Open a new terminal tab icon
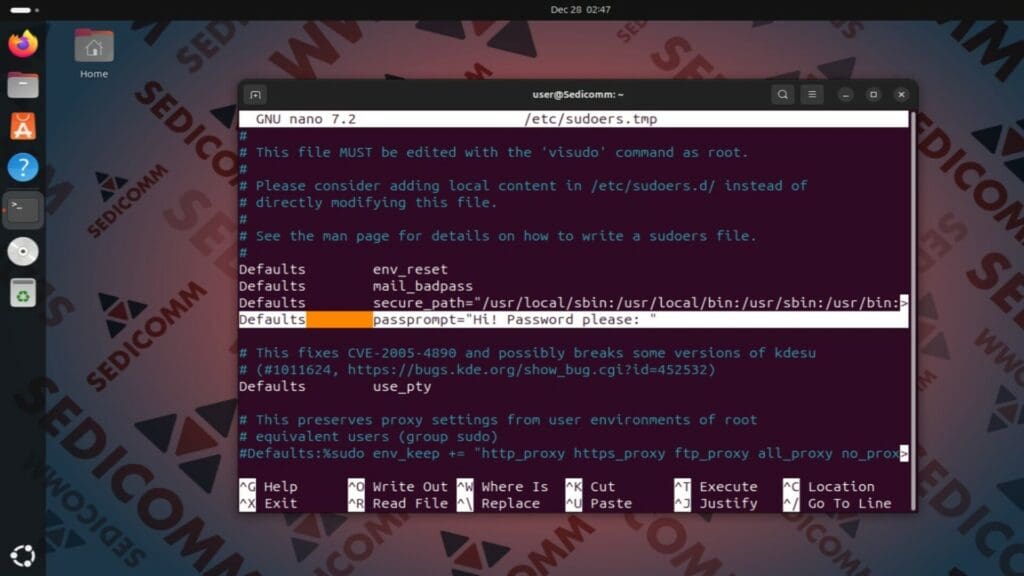The height and width of the screenshot is (576, 1024). pyautogui.click(x=255, y=93)
